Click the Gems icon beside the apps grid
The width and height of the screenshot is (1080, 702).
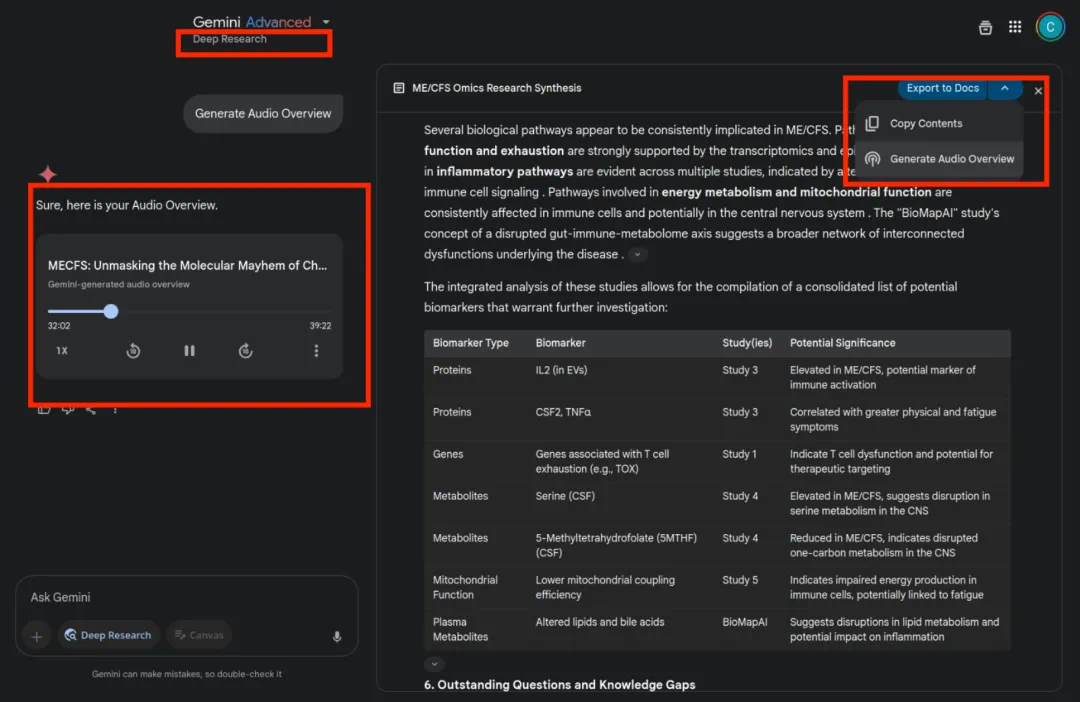point(985,27)
